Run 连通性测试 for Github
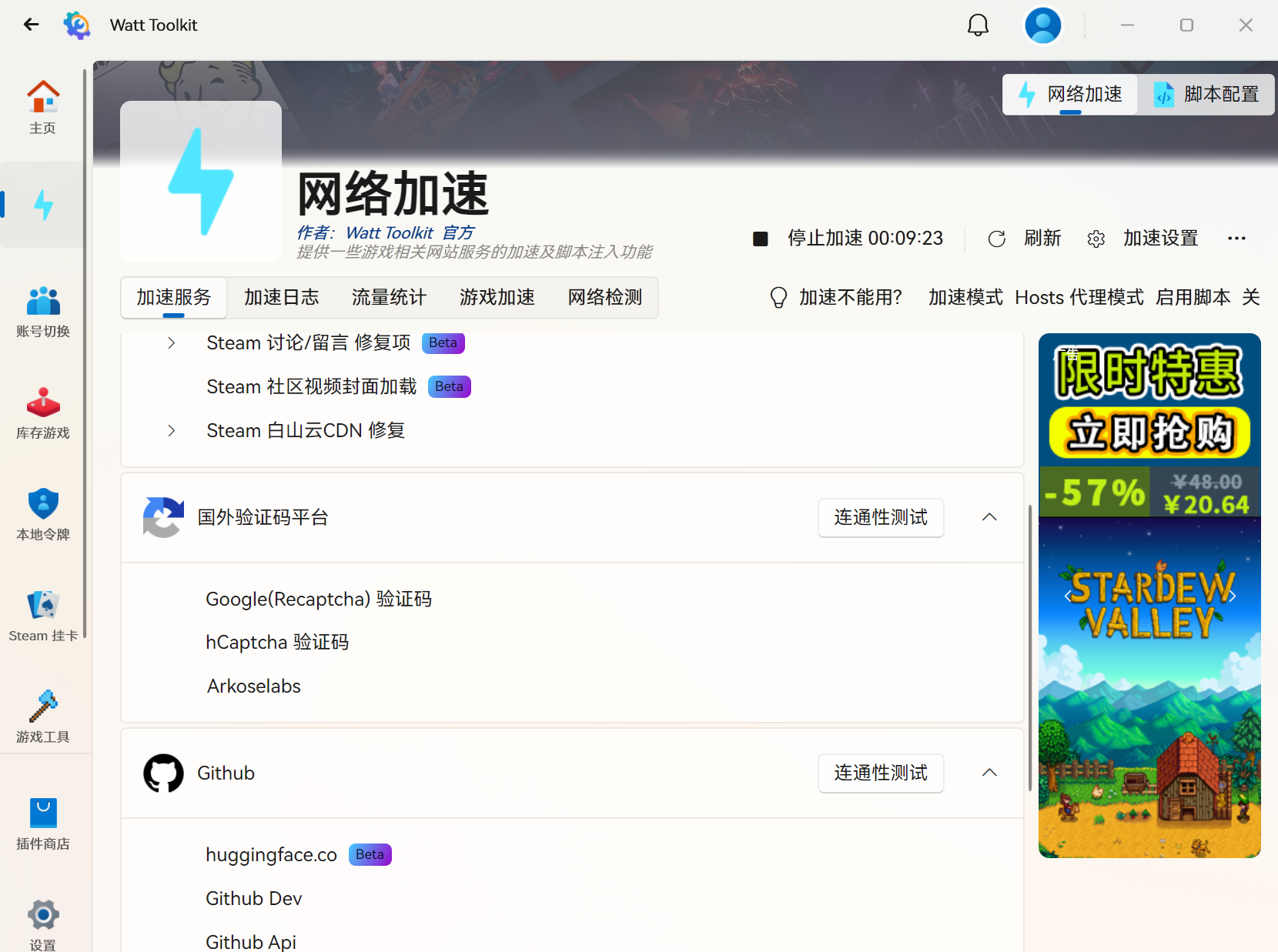This screenshot has width=1278, height=952. [x=881, y=773]
